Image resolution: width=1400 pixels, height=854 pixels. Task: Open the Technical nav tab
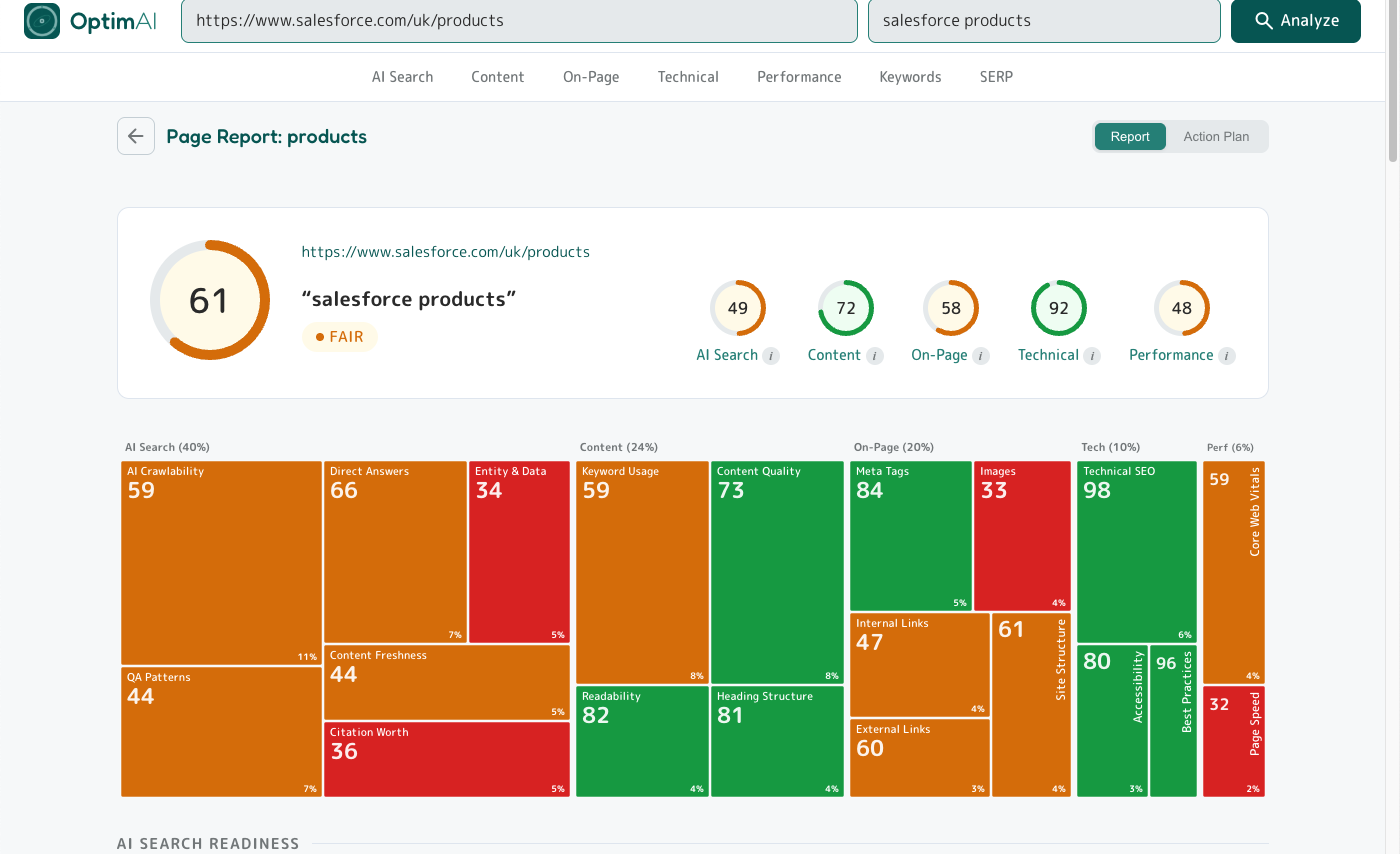(688, 77)
